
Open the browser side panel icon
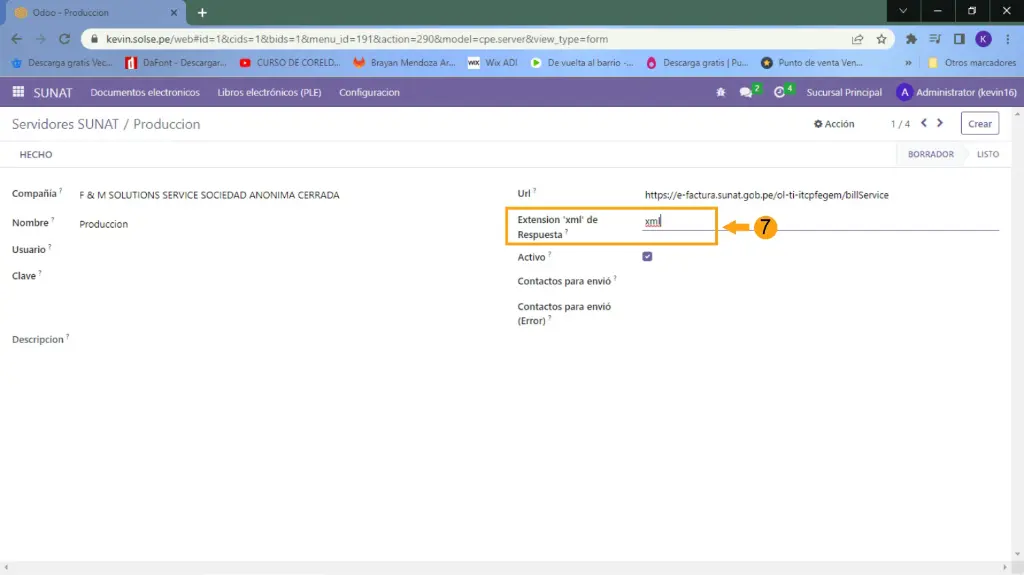pyautogui.click(x=959, y=39)
